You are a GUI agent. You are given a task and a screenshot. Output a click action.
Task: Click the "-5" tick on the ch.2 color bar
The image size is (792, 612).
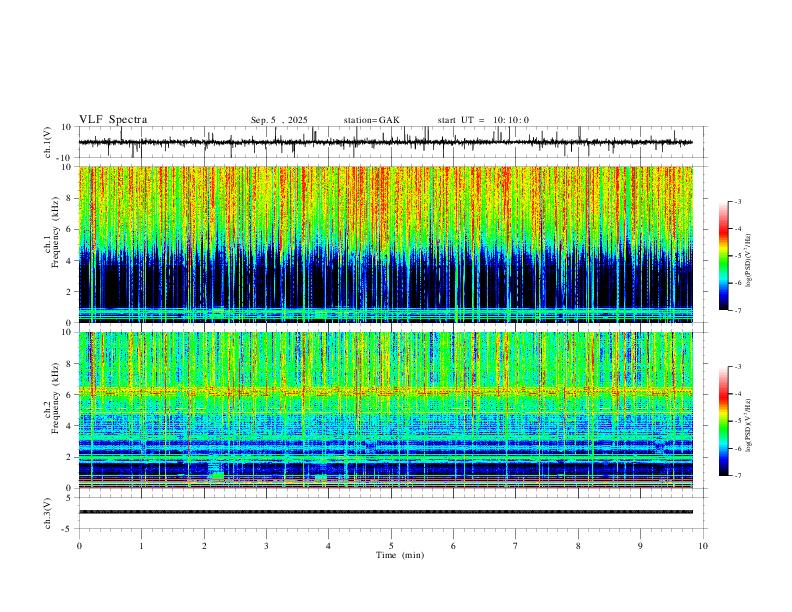click(x=738, y=421)
